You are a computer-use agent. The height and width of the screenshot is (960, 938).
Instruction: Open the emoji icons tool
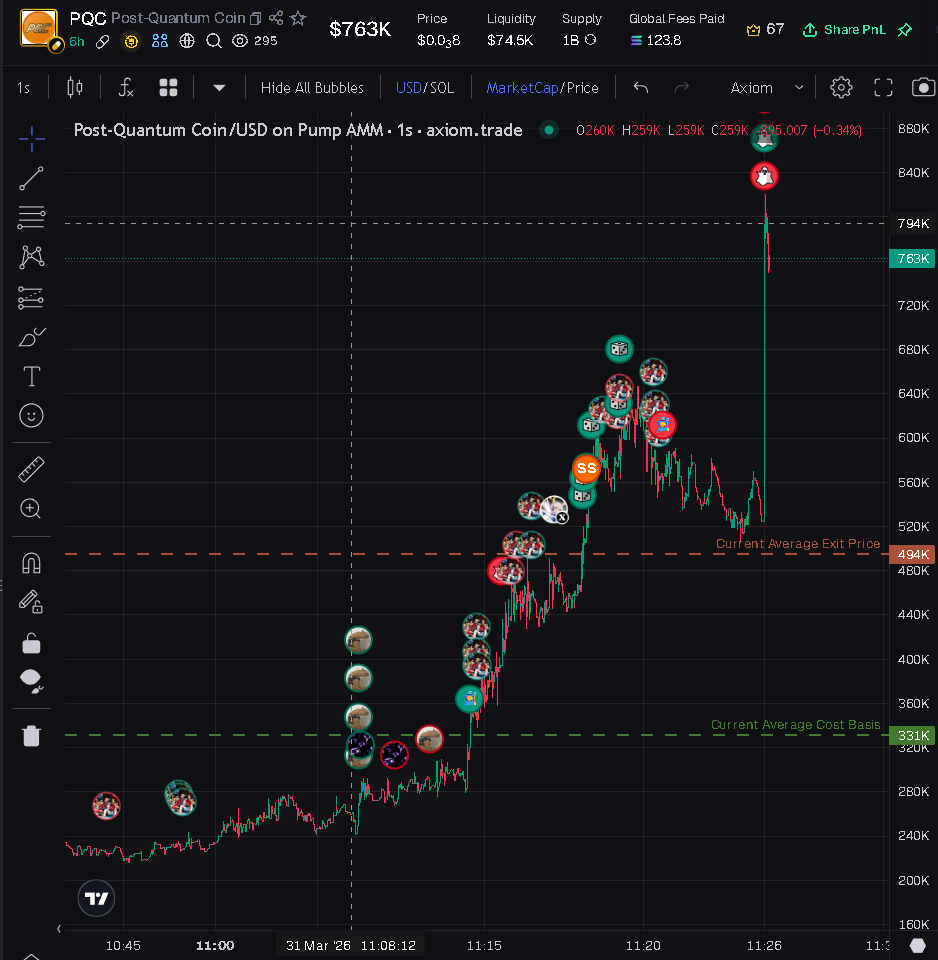[x=31, y=416]
